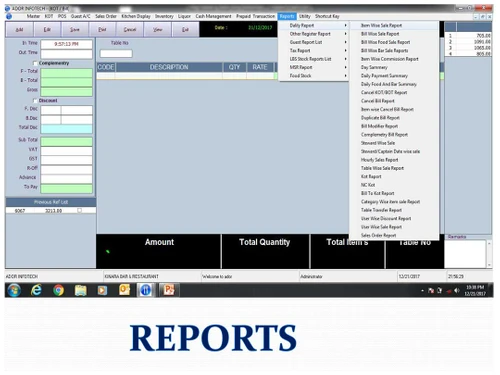This screenshot has width=500, height=375.
Task: Click the Add button
Action: coord(19,30)
